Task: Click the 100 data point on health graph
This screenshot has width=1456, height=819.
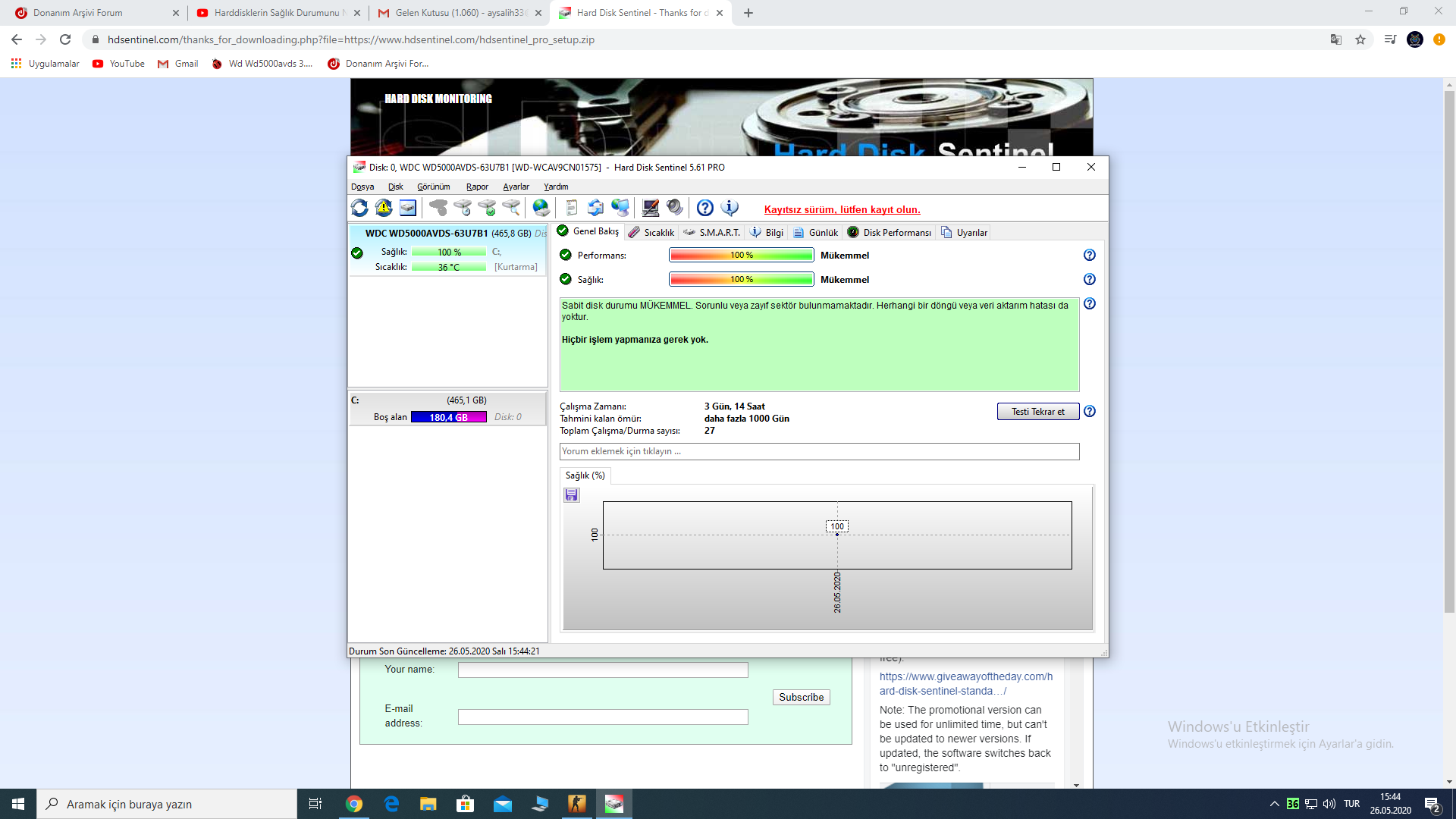Action: tap(837, 534)
